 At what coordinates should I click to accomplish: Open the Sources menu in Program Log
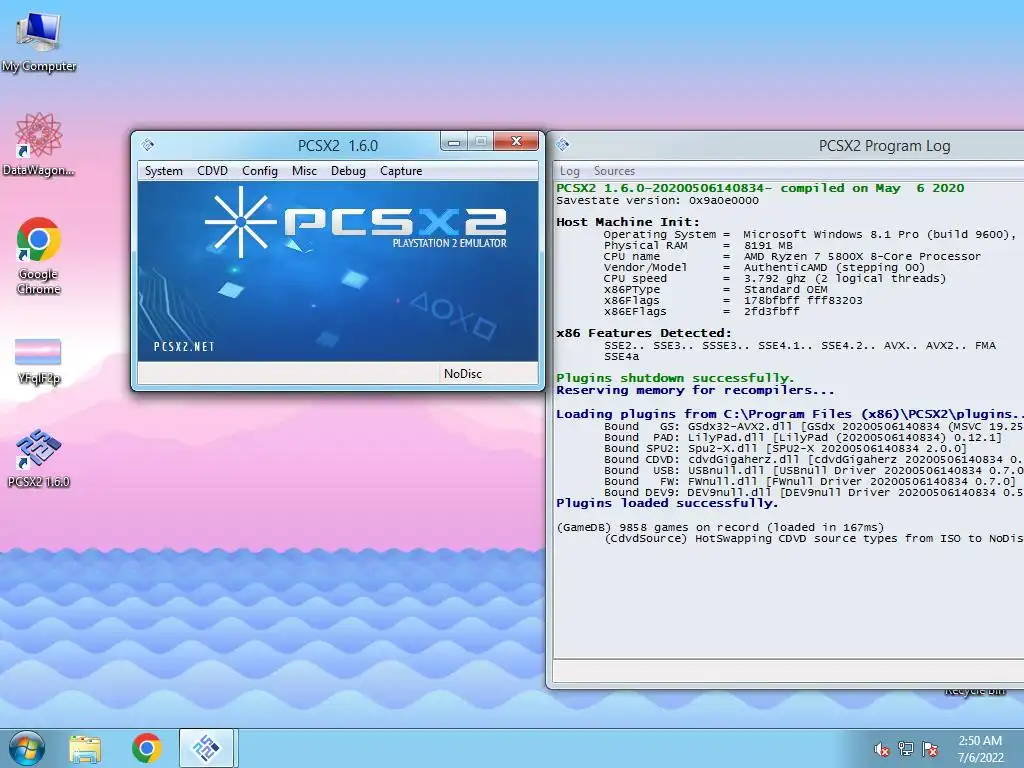614,171
